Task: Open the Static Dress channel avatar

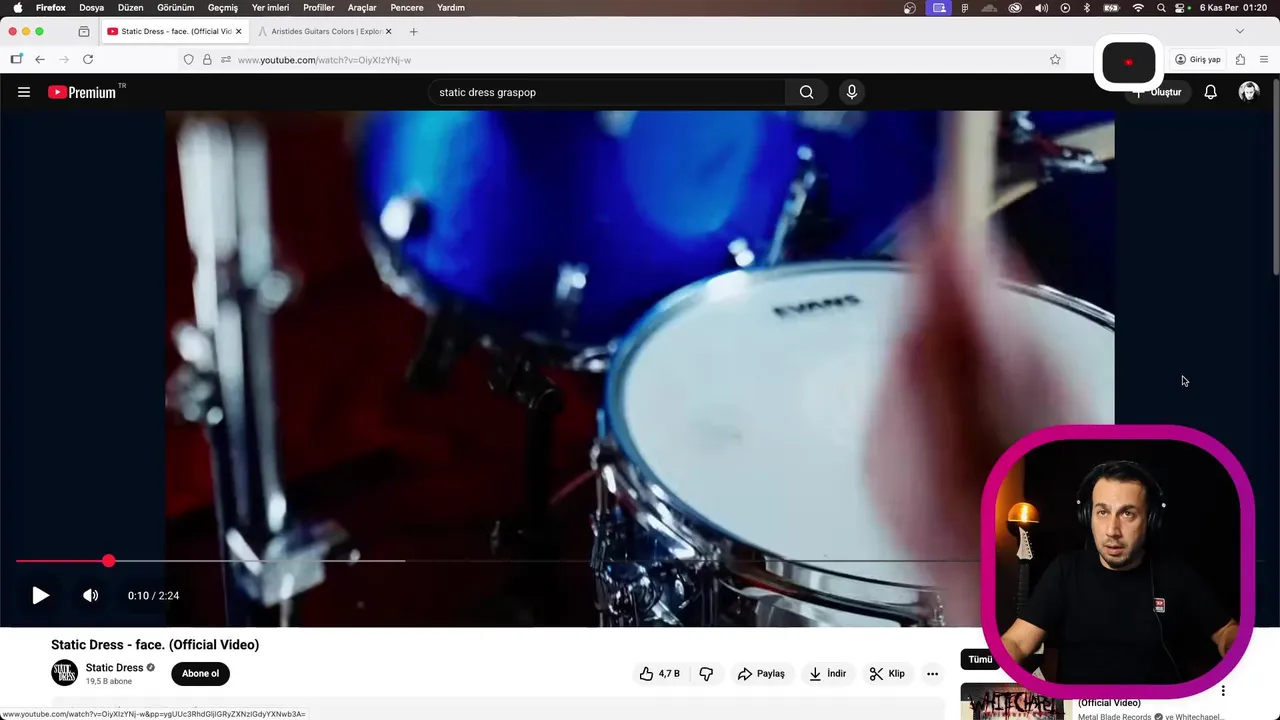Action: [x=64, y=673]
